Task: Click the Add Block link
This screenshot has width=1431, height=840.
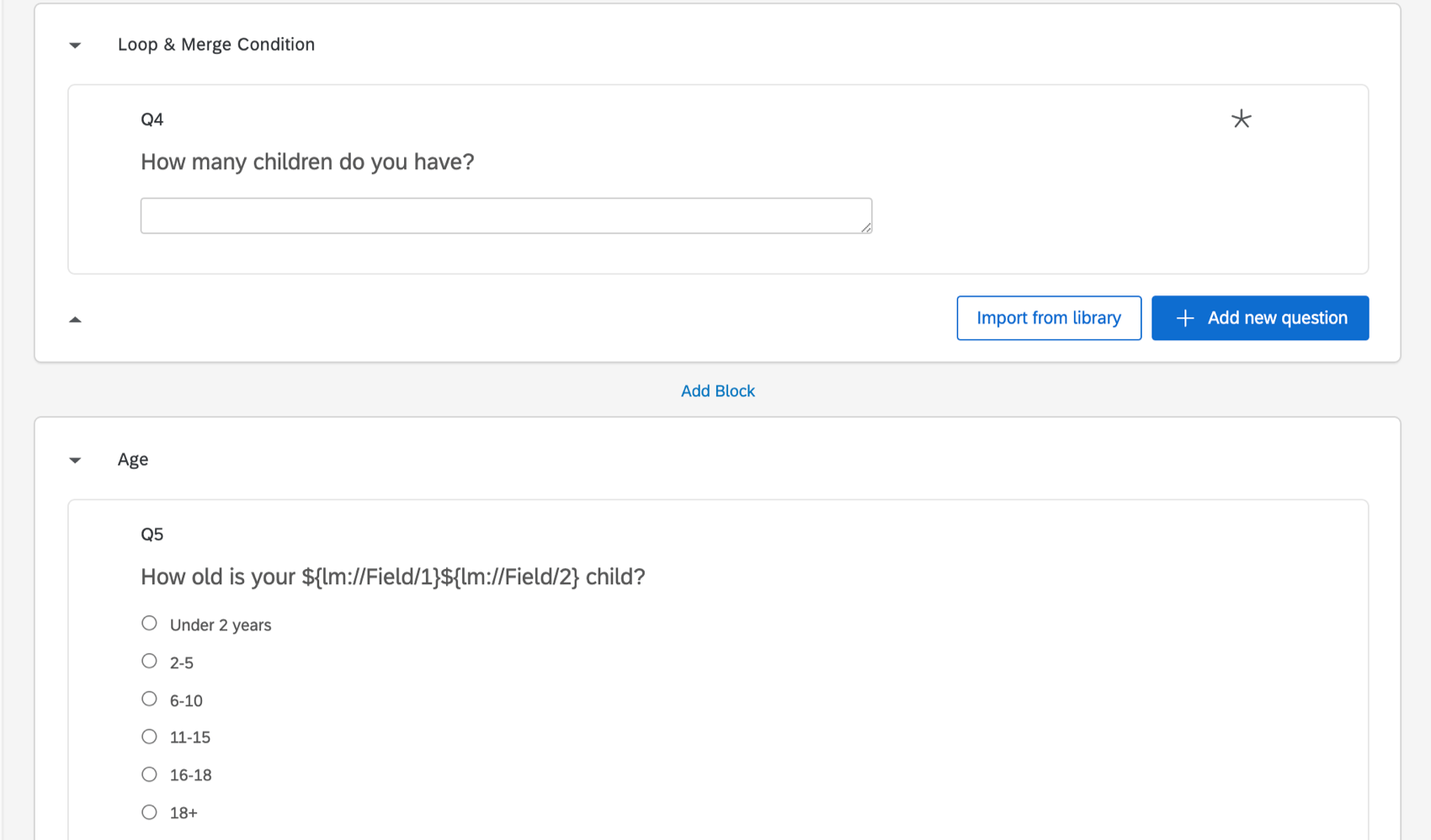Action: point(717,391)
